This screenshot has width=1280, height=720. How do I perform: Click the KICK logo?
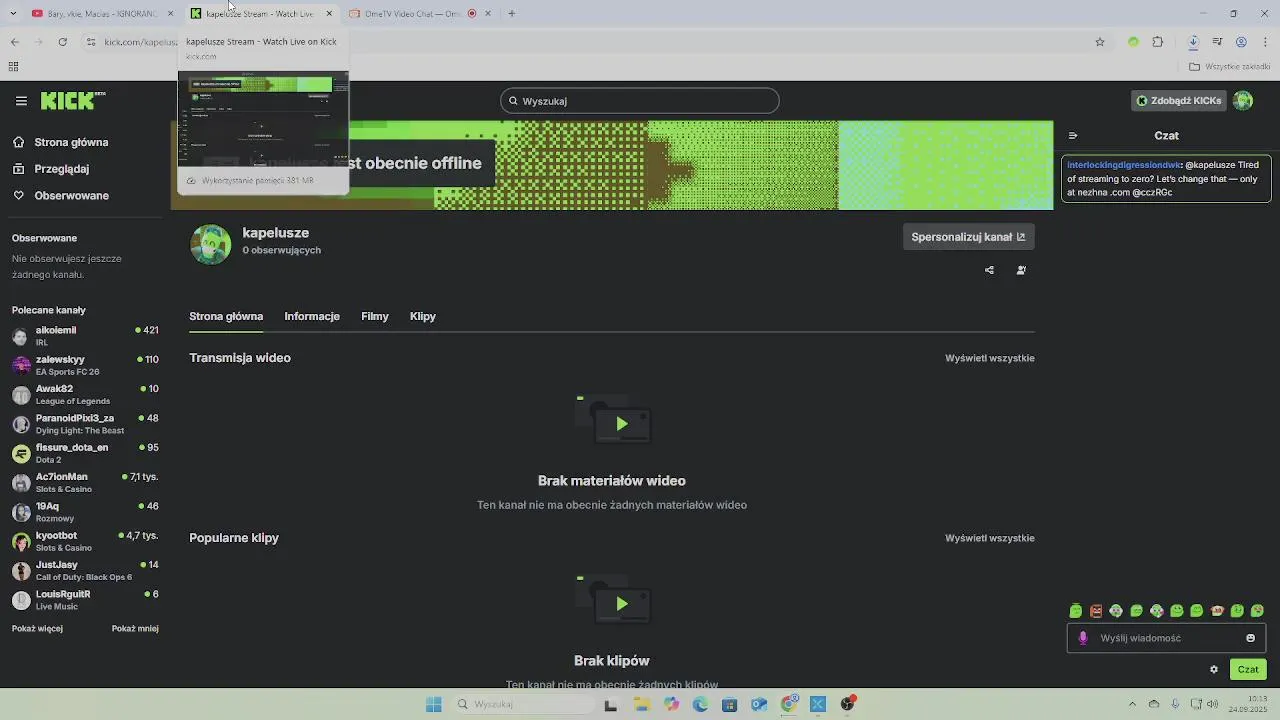click(72, 101)
